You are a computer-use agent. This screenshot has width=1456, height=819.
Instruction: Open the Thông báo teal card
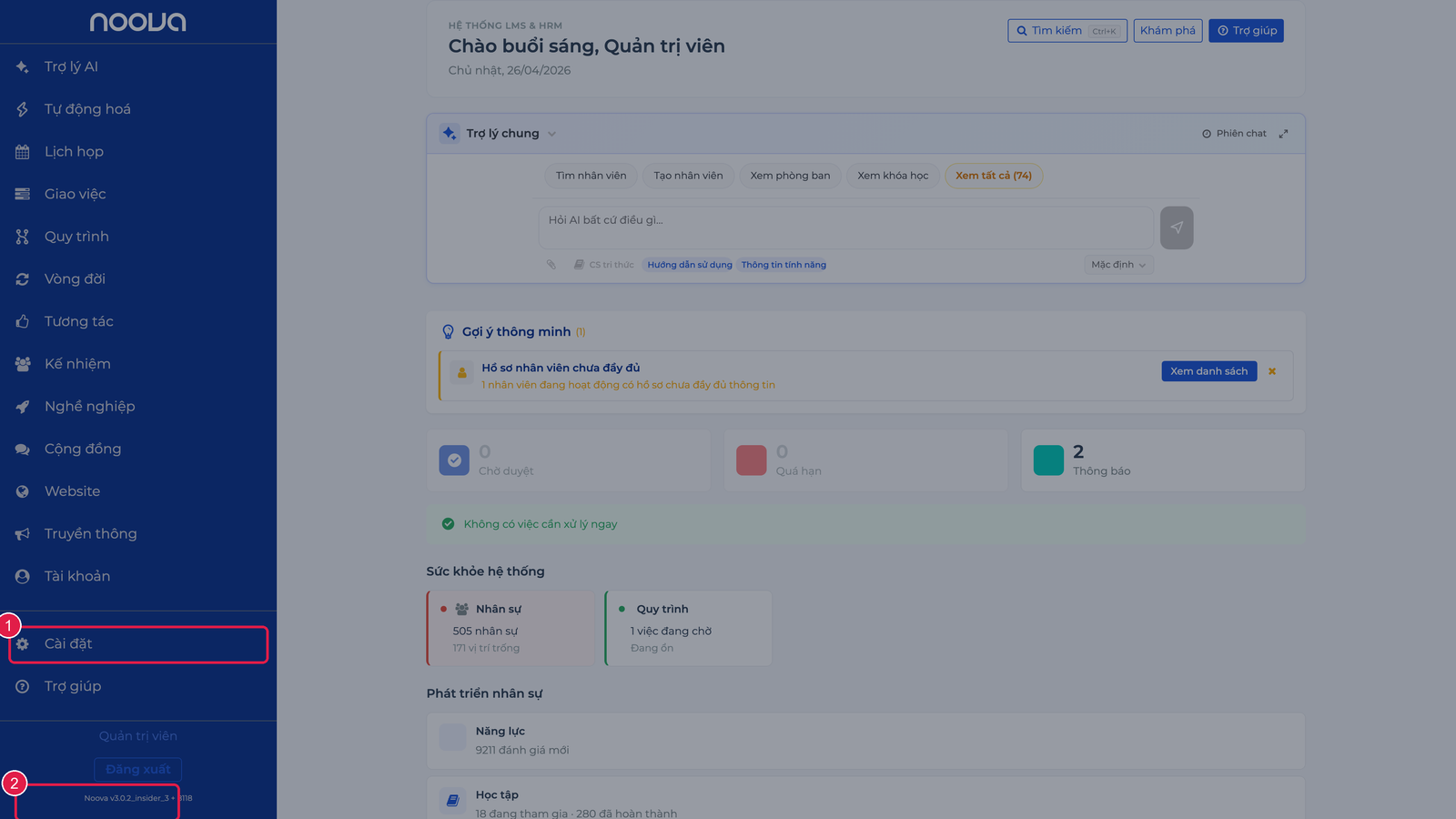pos(1163,460)
